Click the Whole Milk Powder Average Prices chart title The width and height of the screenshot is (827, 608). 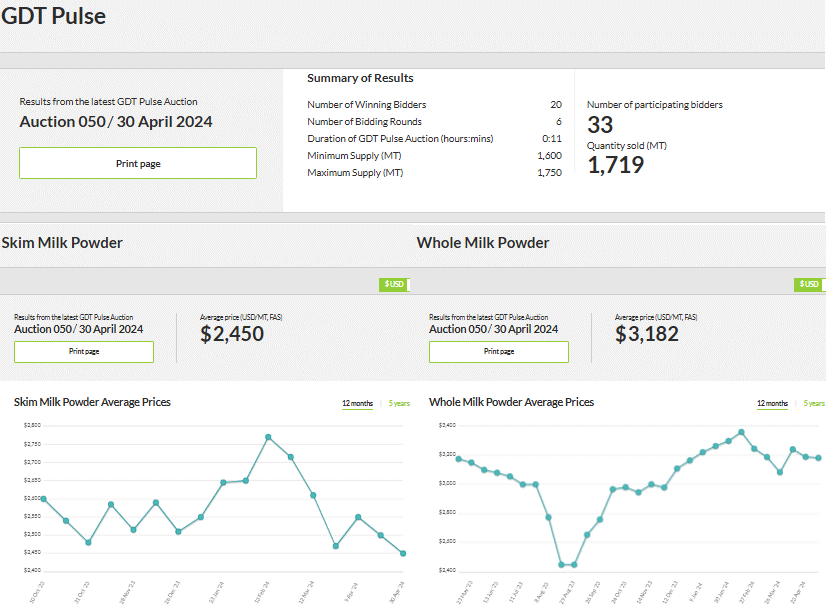(x=512, y=402)
